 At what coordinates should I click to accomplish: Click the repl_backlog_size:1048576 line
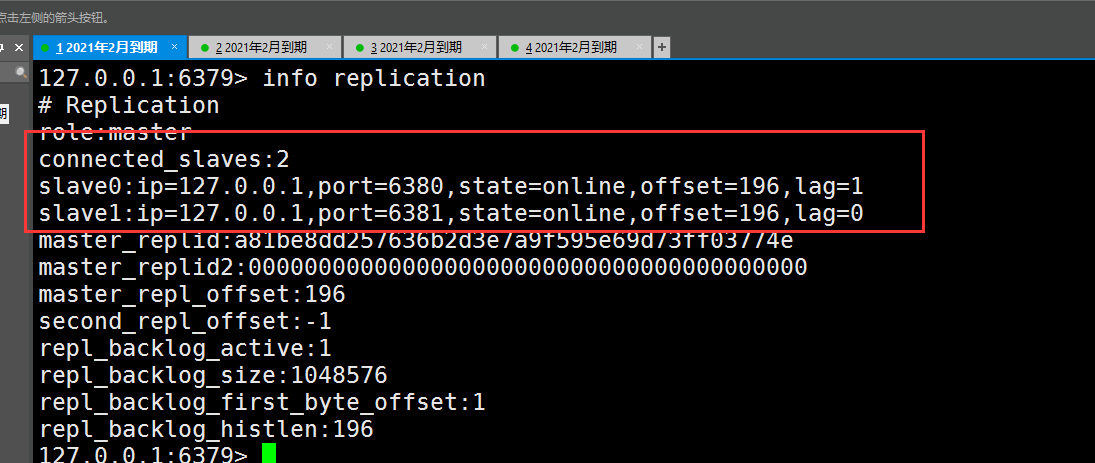coord(213,376)
